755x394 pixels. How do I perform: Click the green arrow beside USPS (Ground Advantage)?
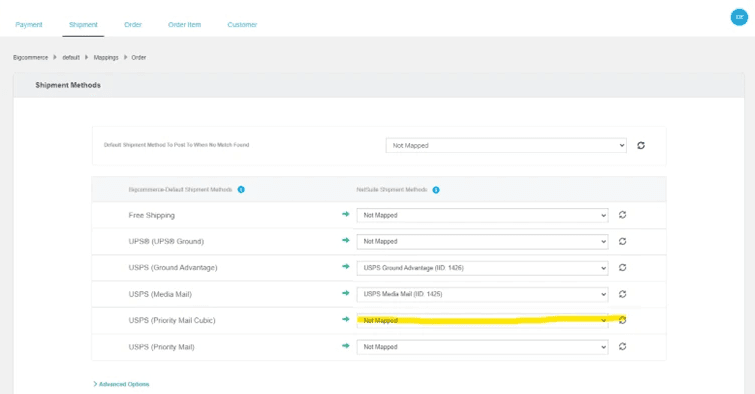[x=346, y=266]
